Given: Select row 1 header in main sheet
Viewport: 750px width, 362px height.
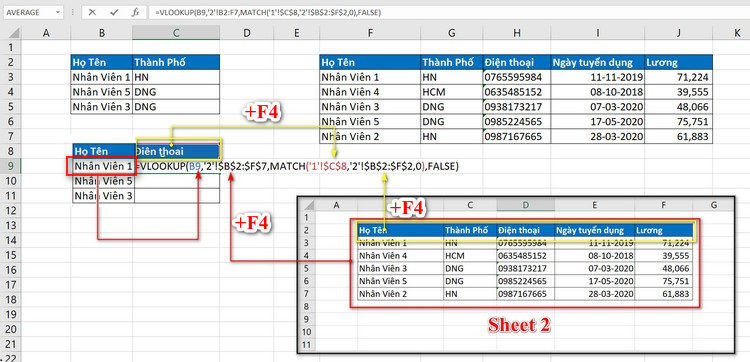Looking at the screenshot, I should click(11, 48).
